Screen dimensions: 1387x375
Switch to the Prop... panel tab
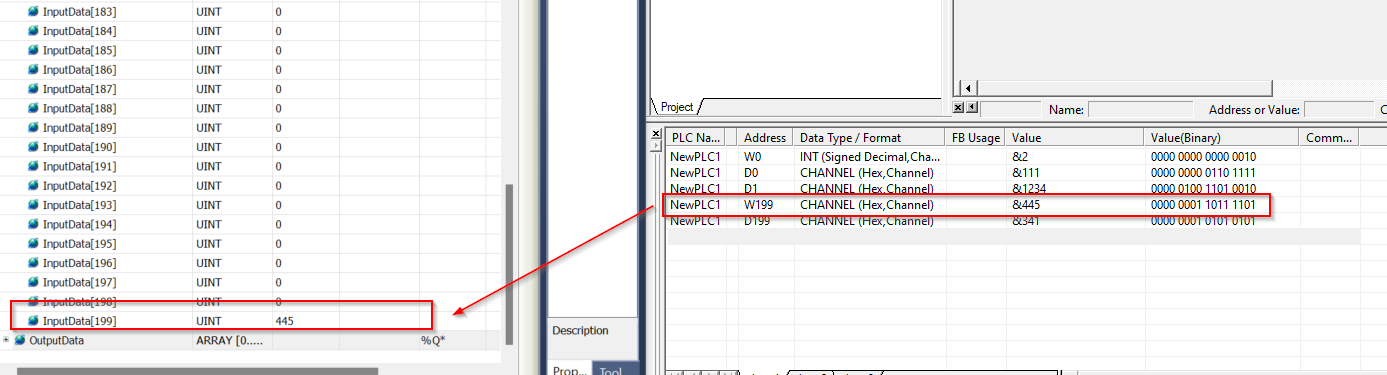tap(570, 369)
